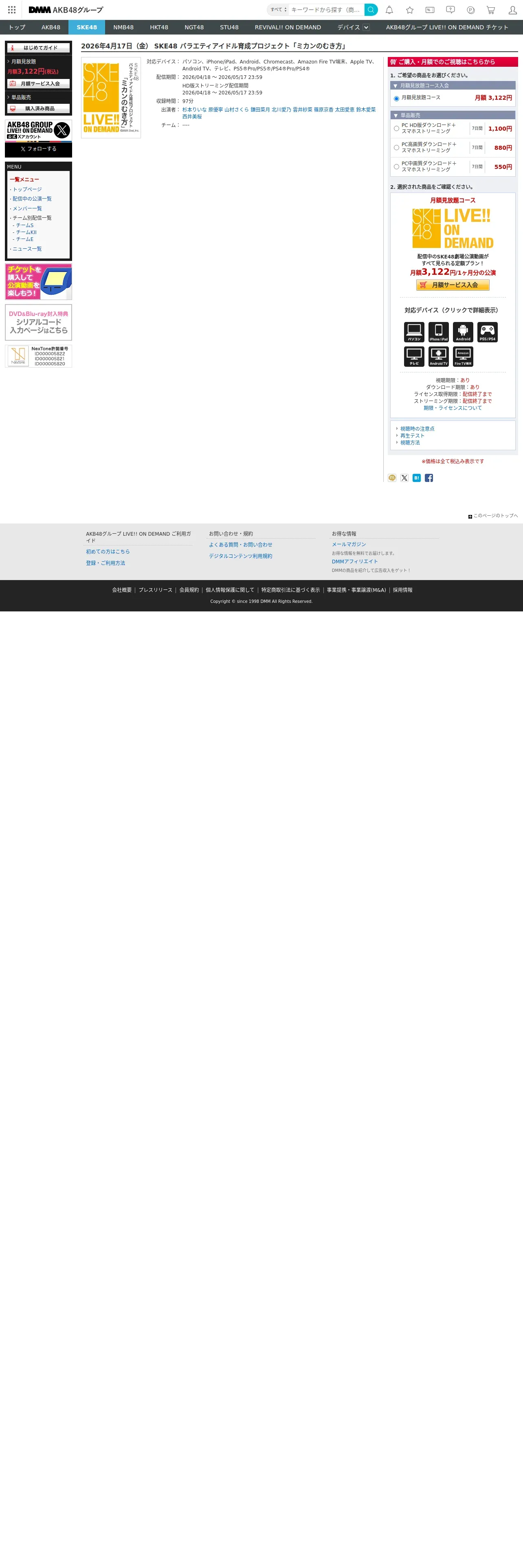Open the shopping cart icon
This screenshot has width=523, height=1568.
tap(491, 10)
